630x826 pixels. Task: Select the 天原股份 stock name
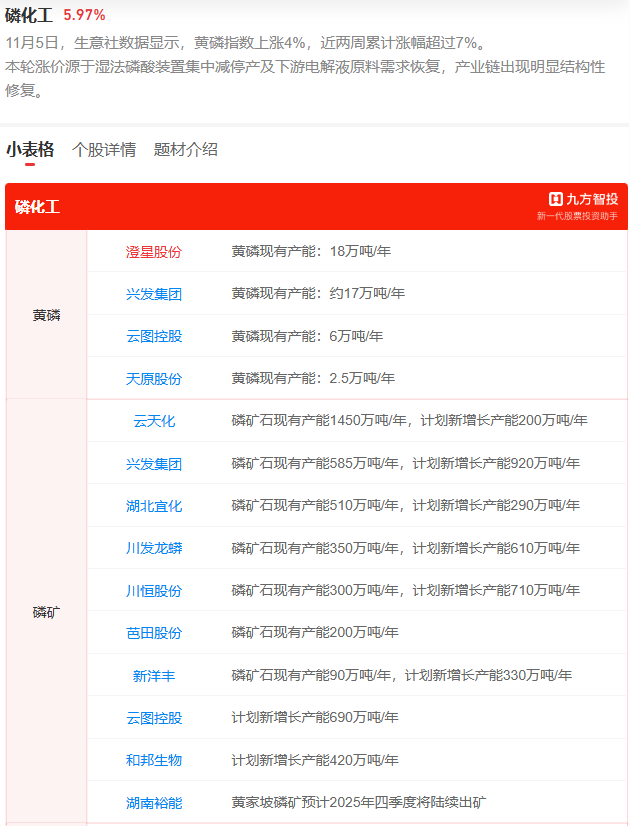pos(154,379)
